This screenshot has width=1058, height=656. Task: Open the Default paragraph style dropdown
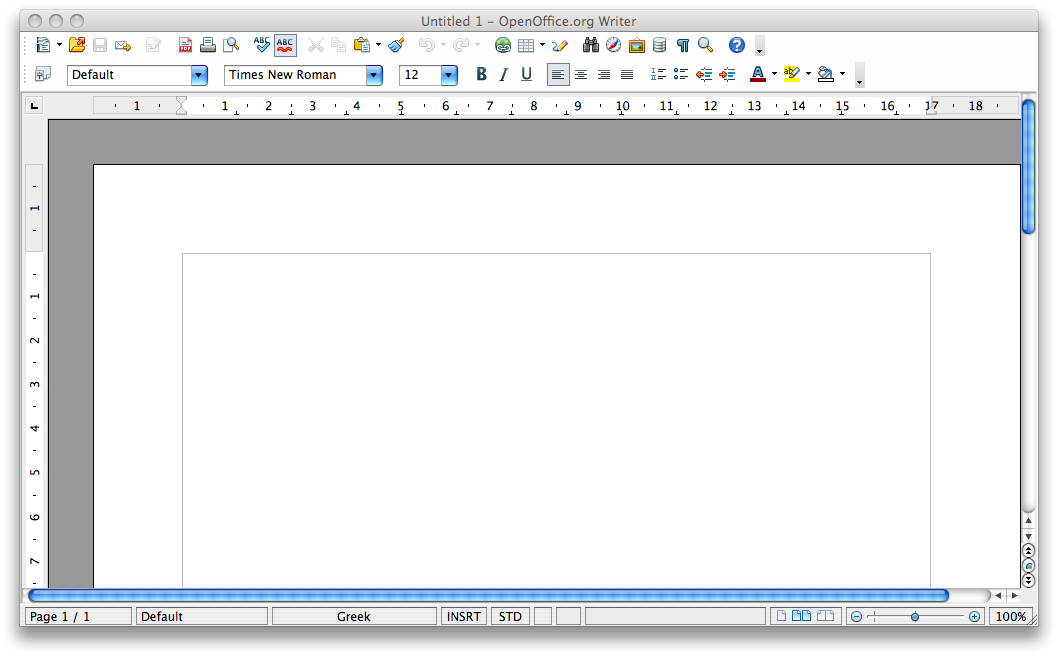tap(199, 75)
